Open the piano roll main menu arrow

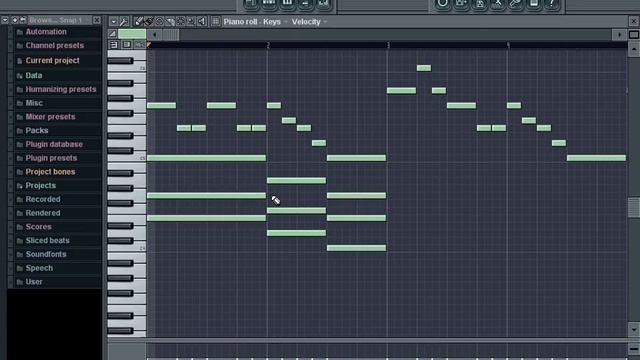[113, 22]
